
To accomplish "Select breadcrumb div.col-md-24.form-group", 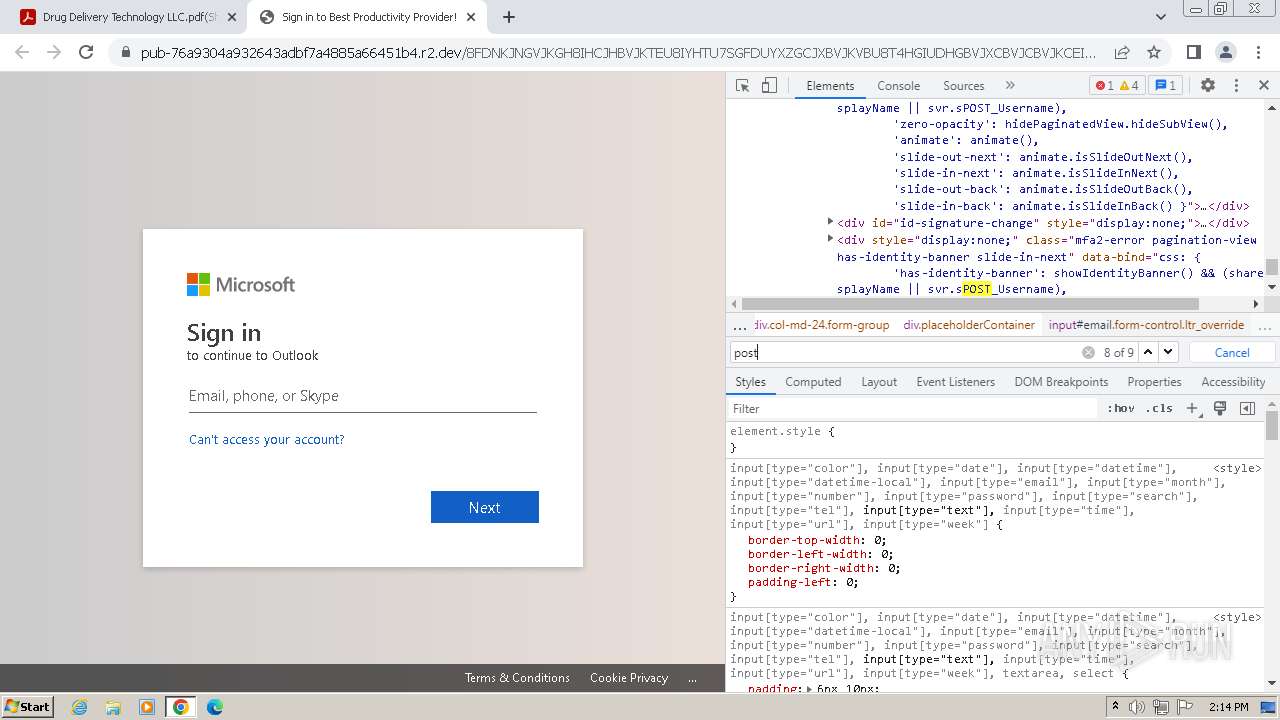I will pos(822,325).
